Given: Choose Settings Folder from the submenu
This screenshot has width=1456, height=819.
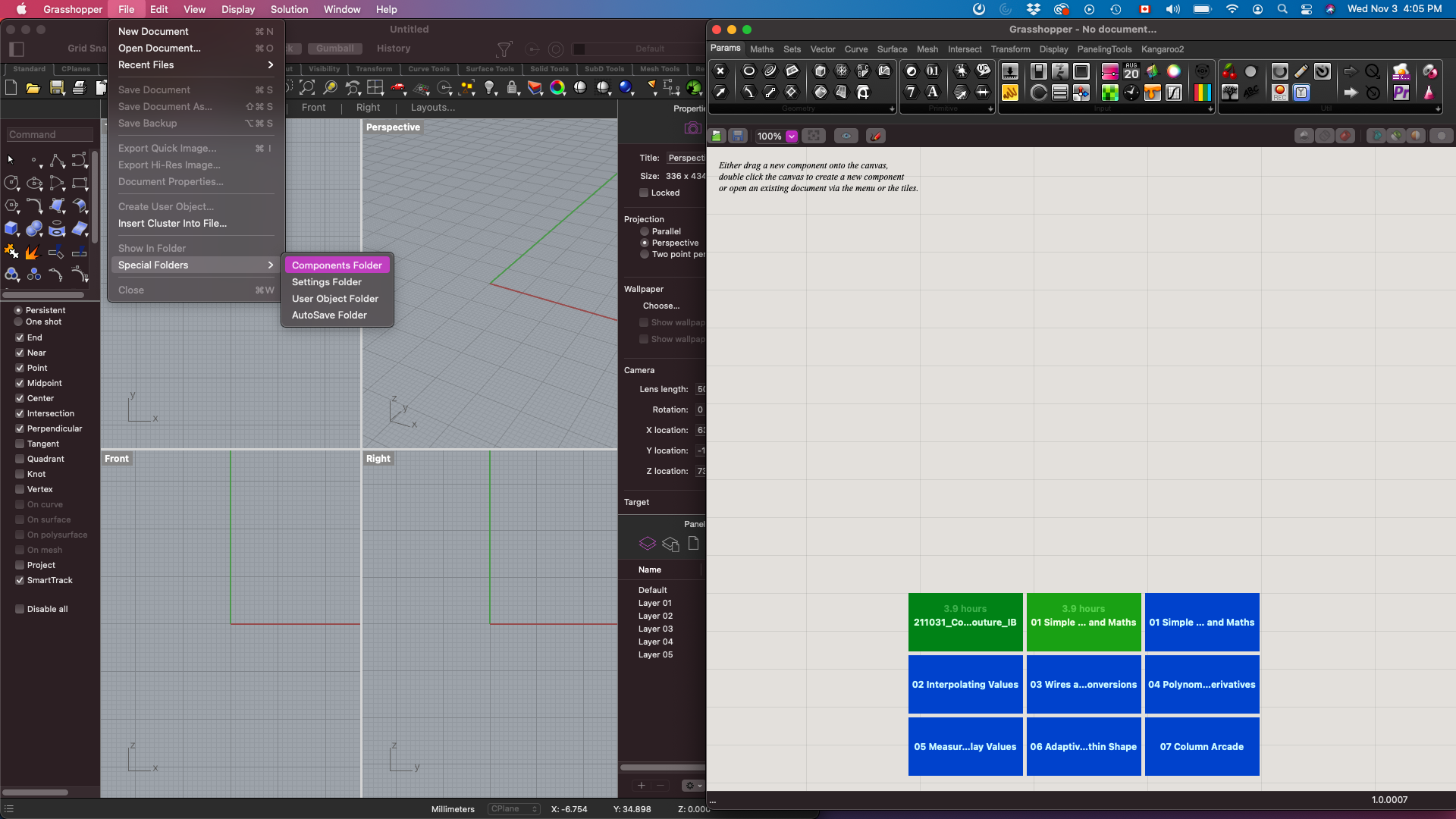Looking at the screenshot, I should (x=337, y=282).
